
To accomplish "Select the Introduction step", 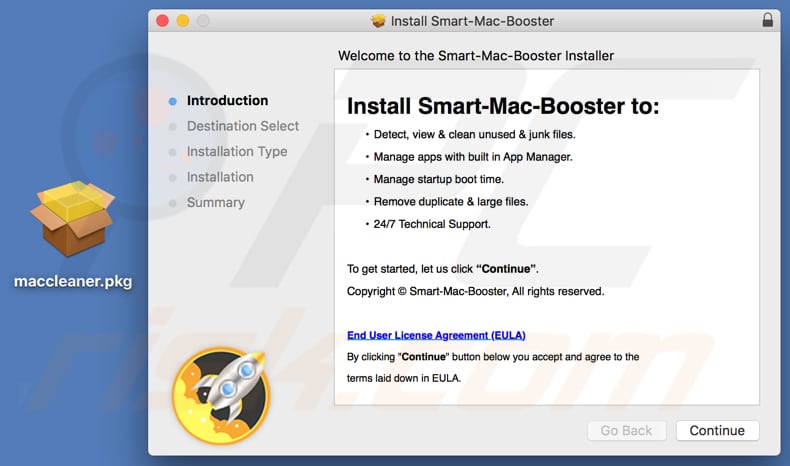I will 227,100.
